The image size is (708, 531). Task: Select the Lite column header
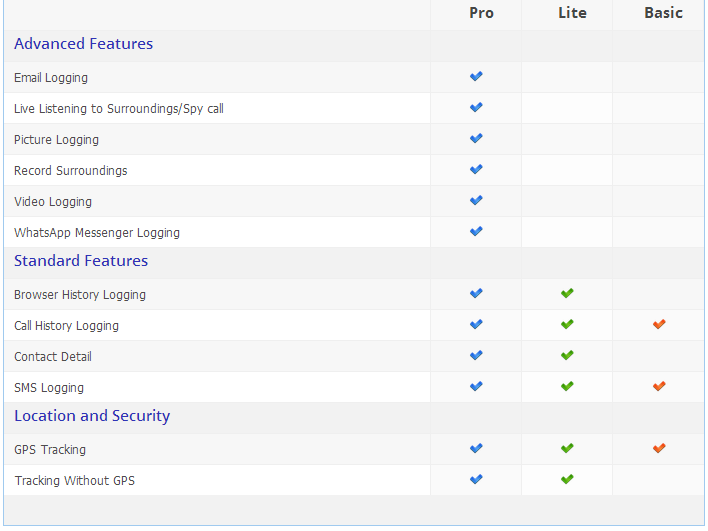(572, 13)
